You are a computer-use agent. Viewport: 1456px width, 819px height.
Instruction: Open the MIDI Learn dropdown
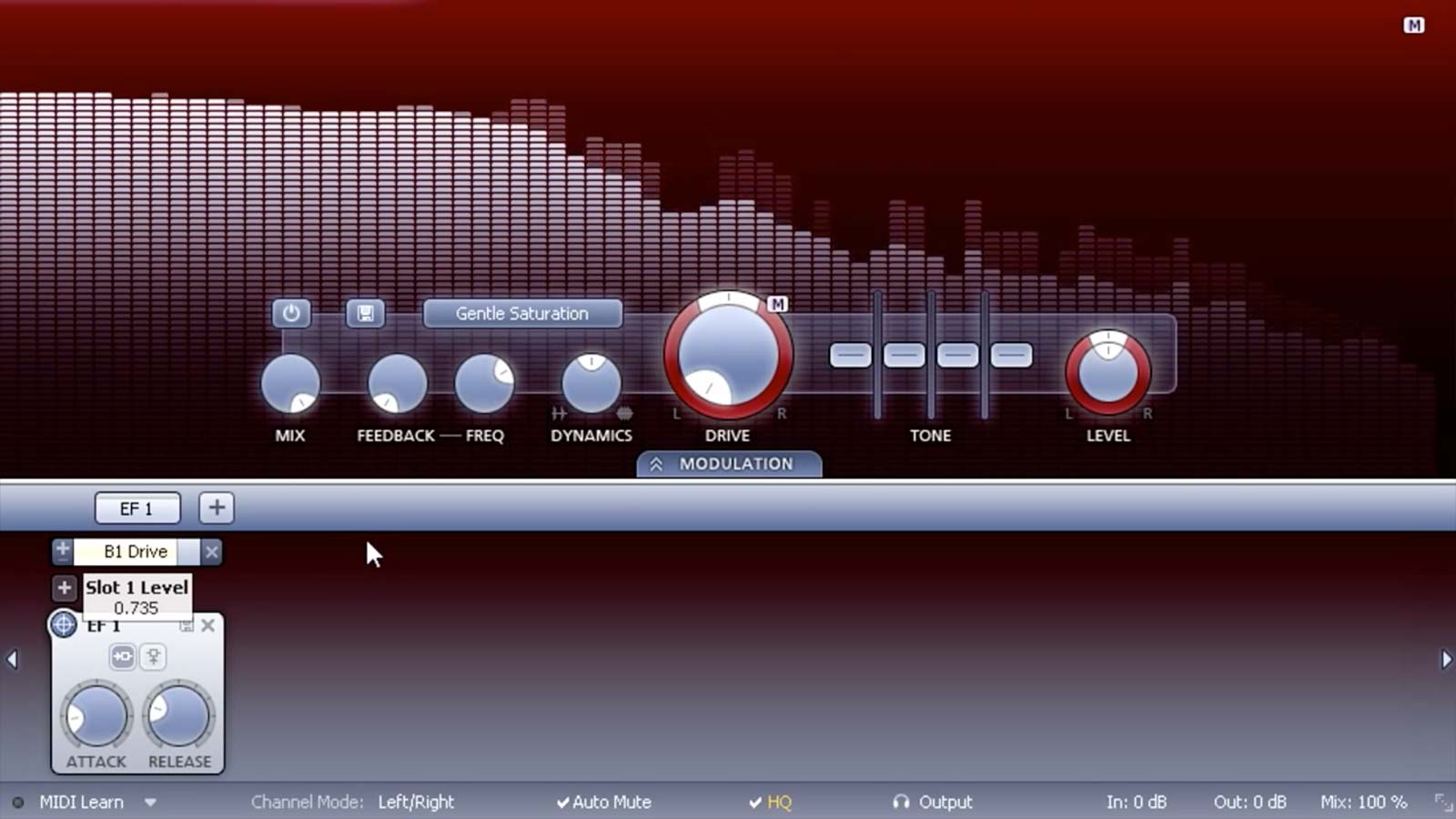click(x=150, y=803)
